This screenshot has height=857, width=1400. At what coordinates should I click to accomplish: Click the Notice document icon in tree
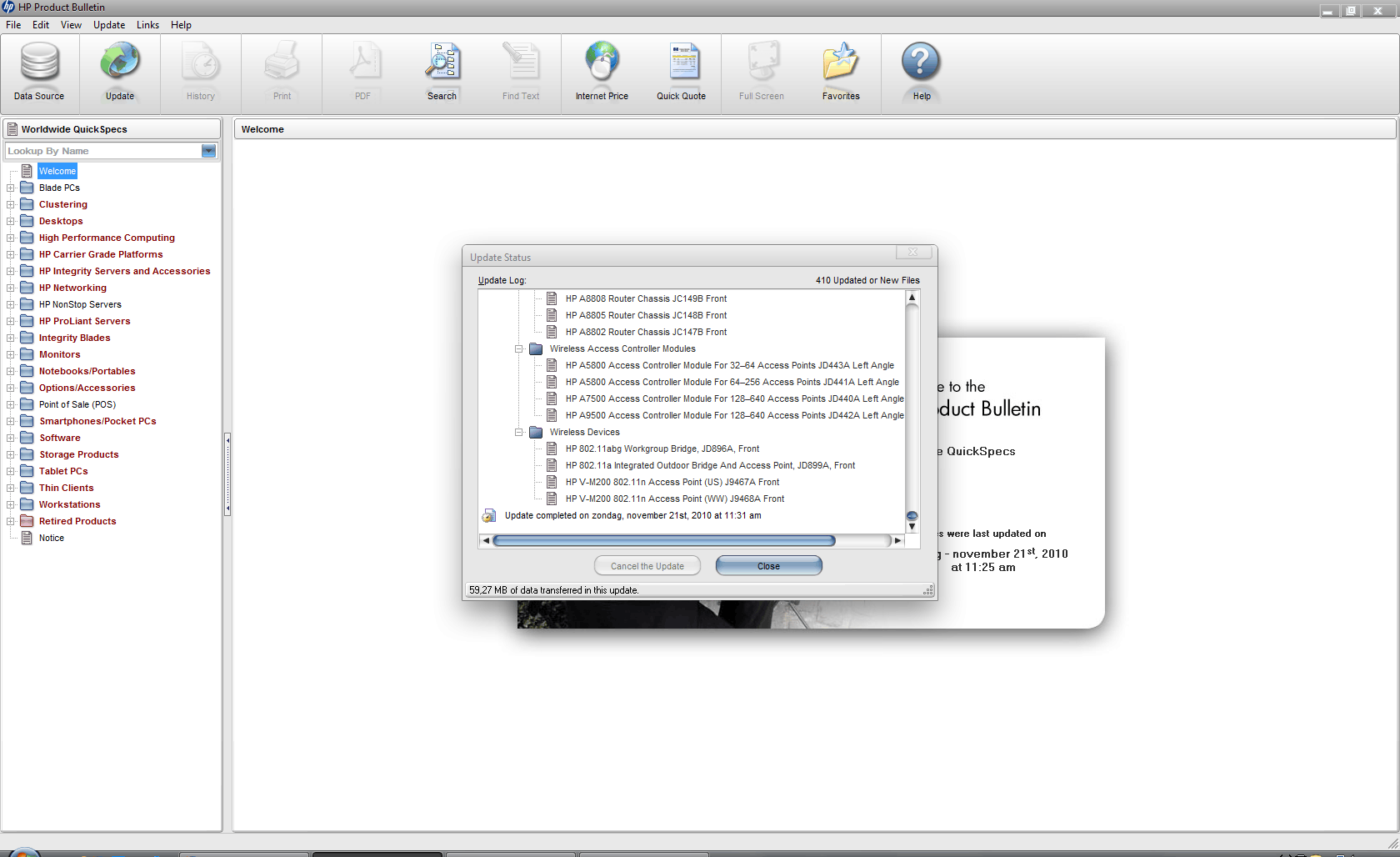[x=27, y=538]
